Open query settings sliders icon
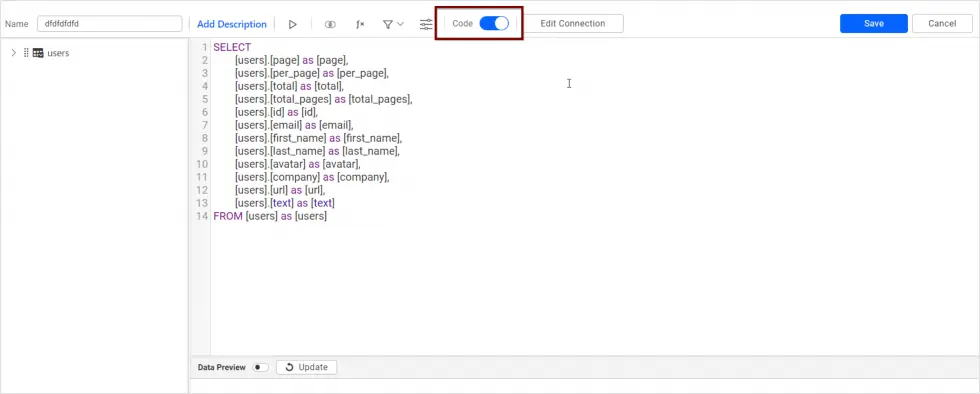The height and width of the screenshot is (394, 980). [426, 24]
